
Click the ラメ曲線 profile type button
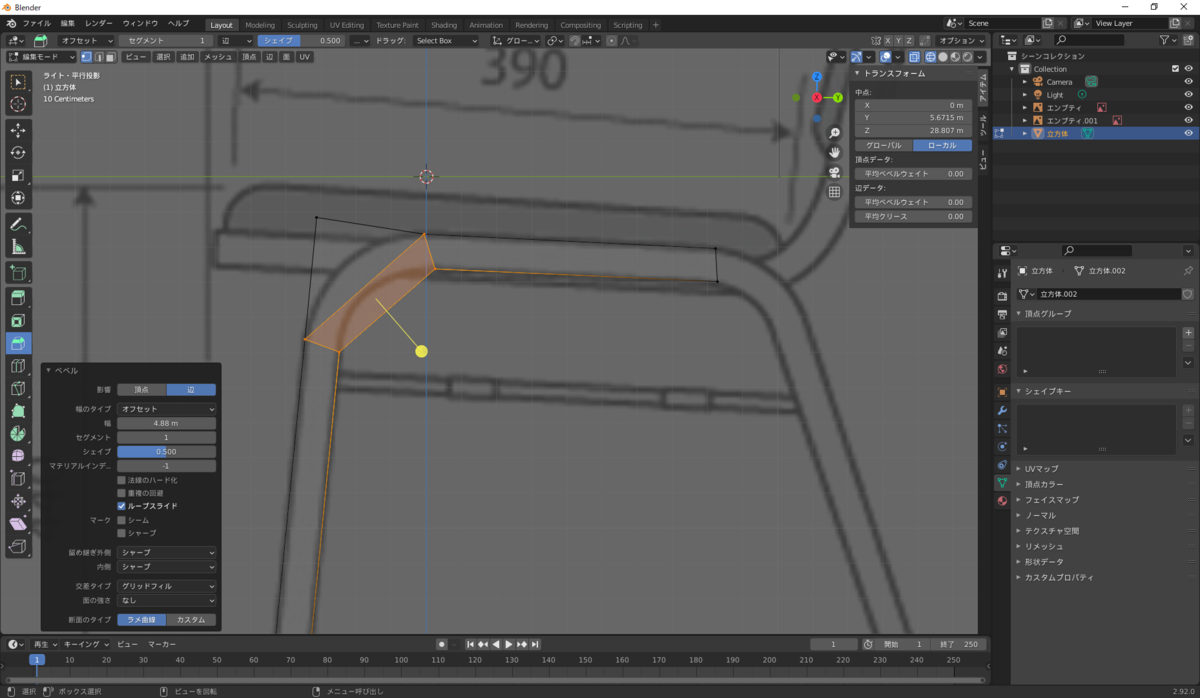pyautogui.click(x=141, y=619)
